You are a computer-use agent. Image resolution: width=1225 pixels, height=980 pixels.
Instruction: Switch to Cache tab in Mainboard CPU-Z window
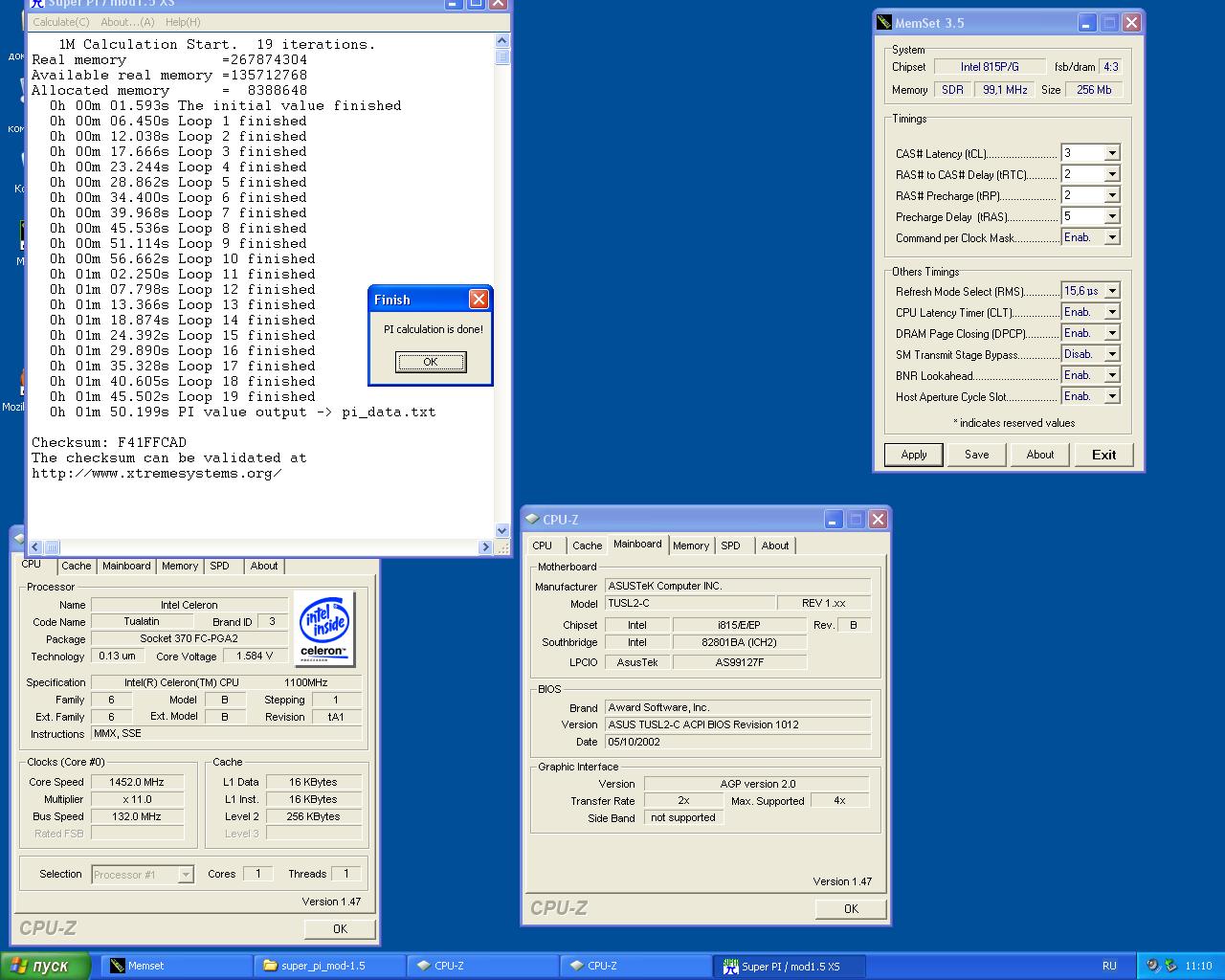(x=587, y=546)
